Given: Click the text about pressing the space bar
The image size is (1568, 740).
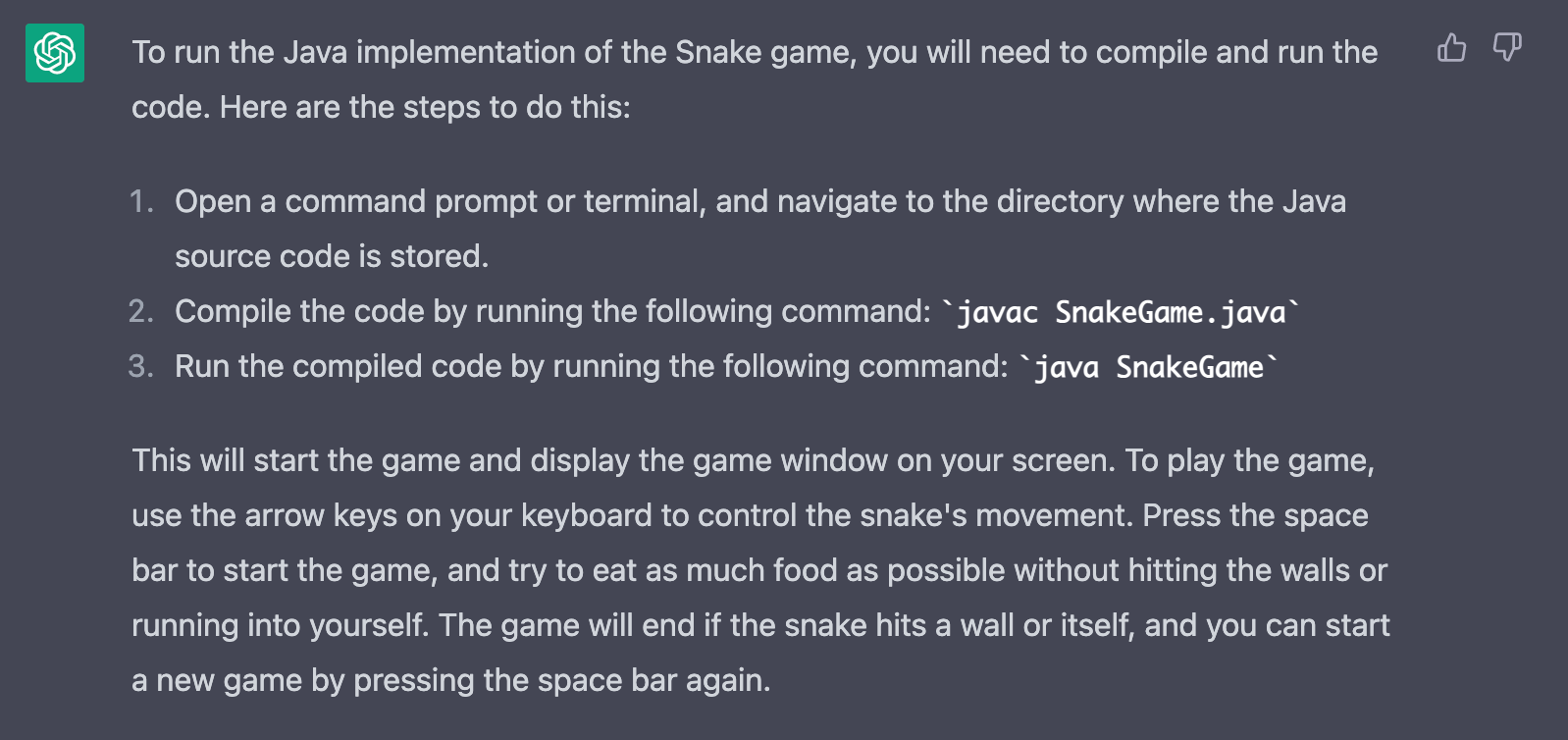Looking at the screenshot, I should click(1256, 515).
